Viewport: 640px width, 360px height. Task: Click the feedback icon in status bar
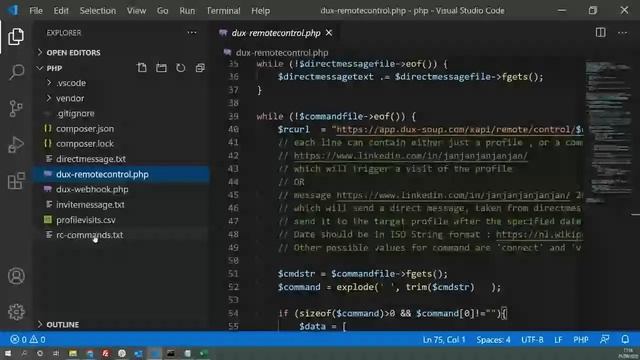[604, 340]
